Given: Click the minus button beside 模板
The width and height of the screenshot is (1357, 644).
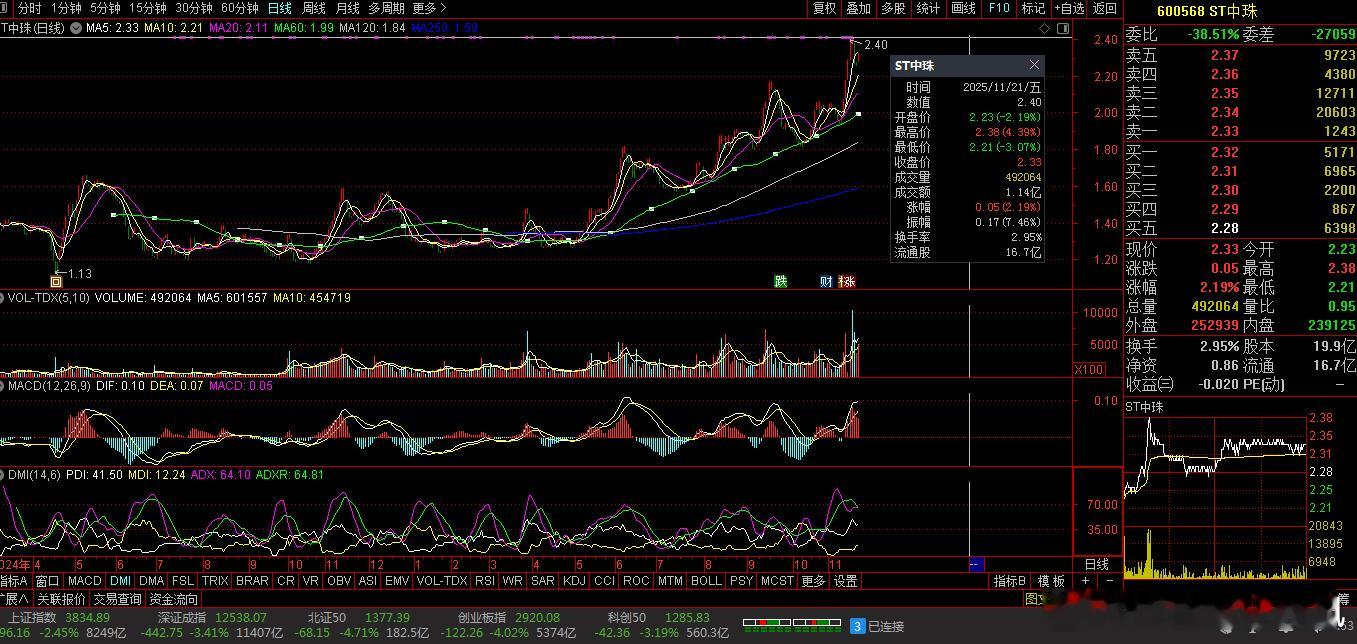Looking at the screenshot, I should (1108, 581).
